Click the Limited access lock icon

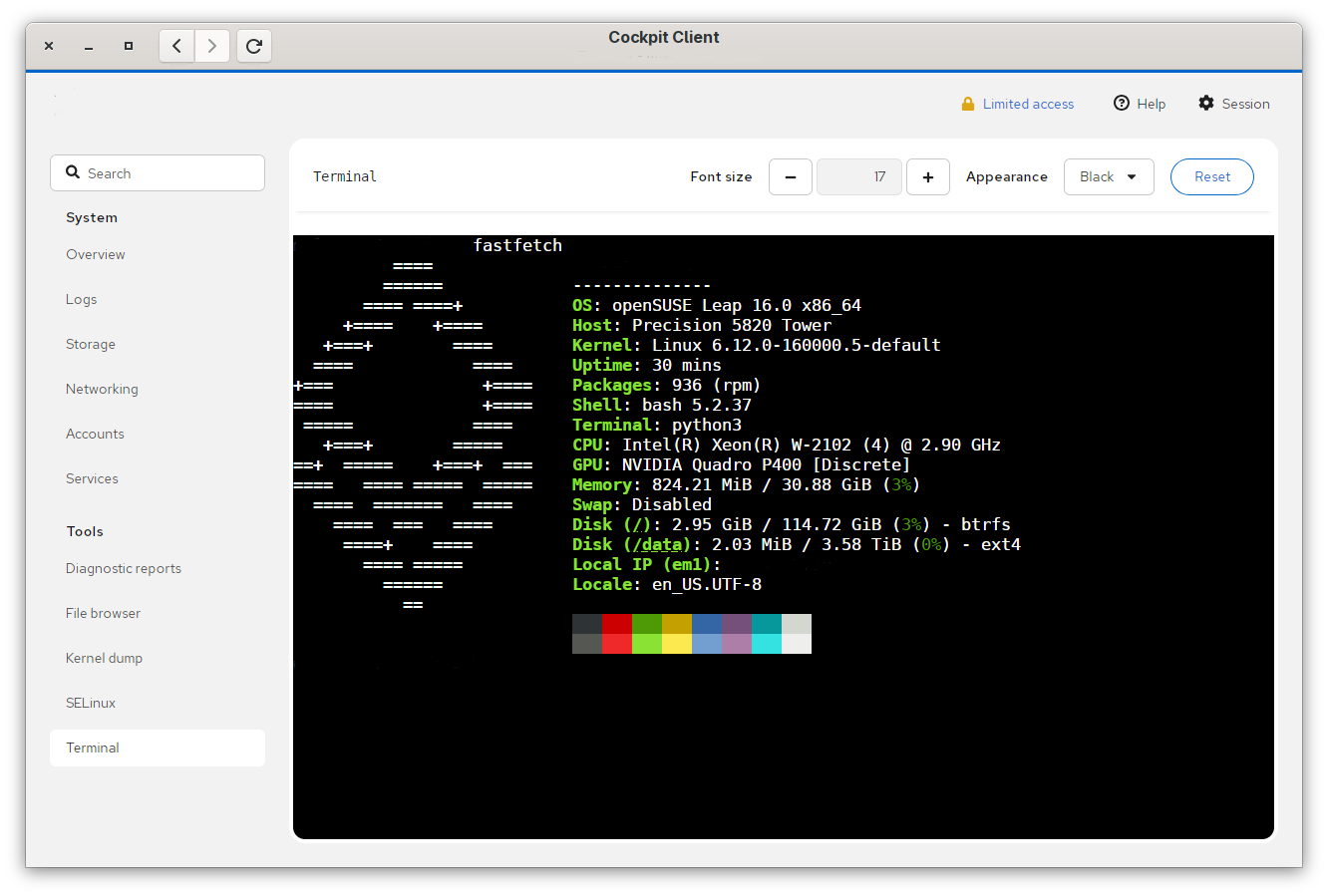[967, 105]
